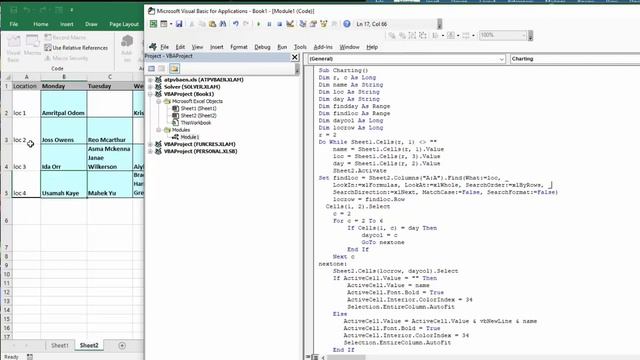Open Excel's File tab
Screen dimensions: 640x360
coord(14,24)
